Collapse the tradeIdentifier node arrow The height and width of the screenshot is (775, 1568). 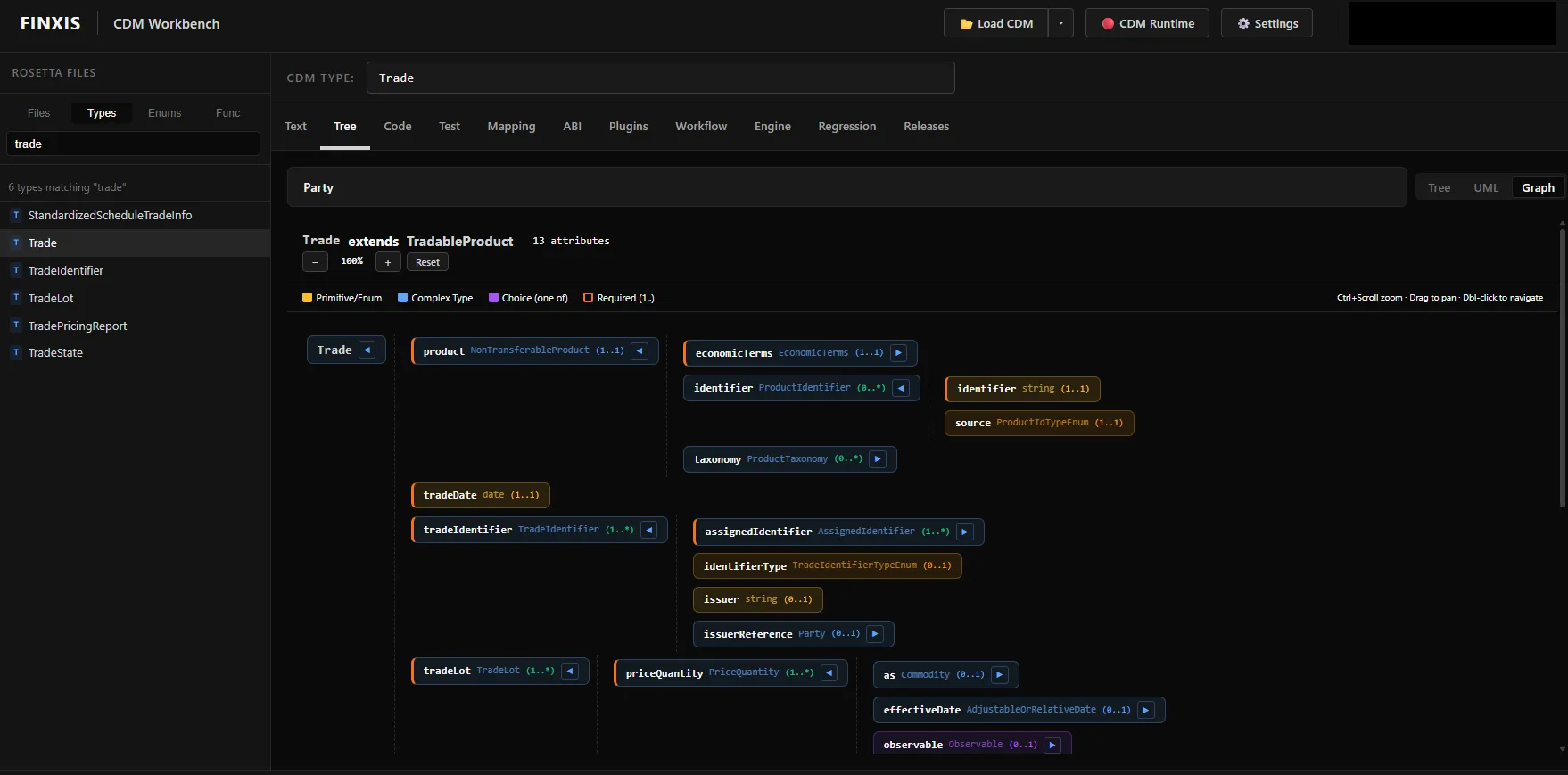[649, 530]
